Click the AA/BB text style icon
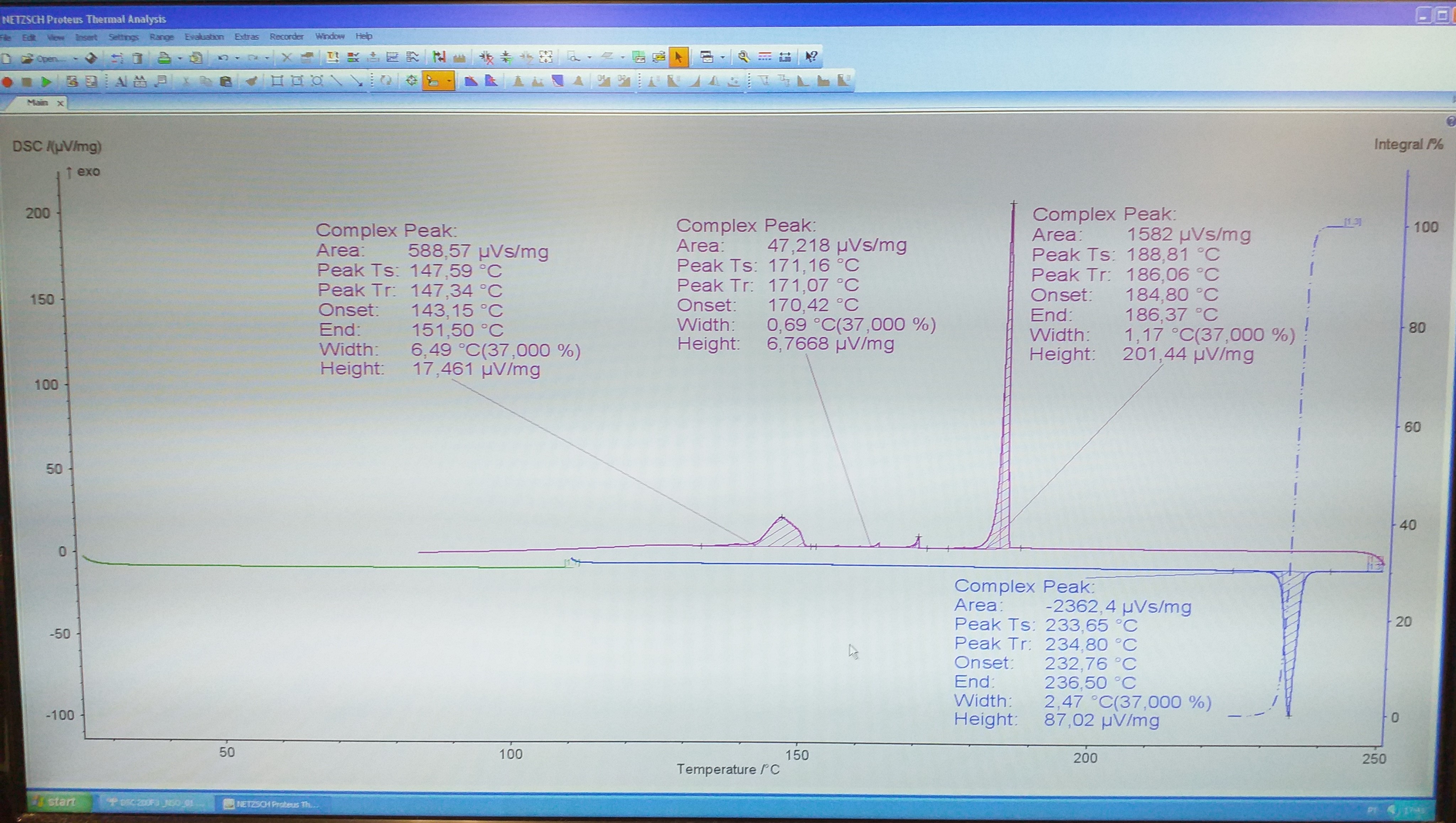 pos(140,82)
